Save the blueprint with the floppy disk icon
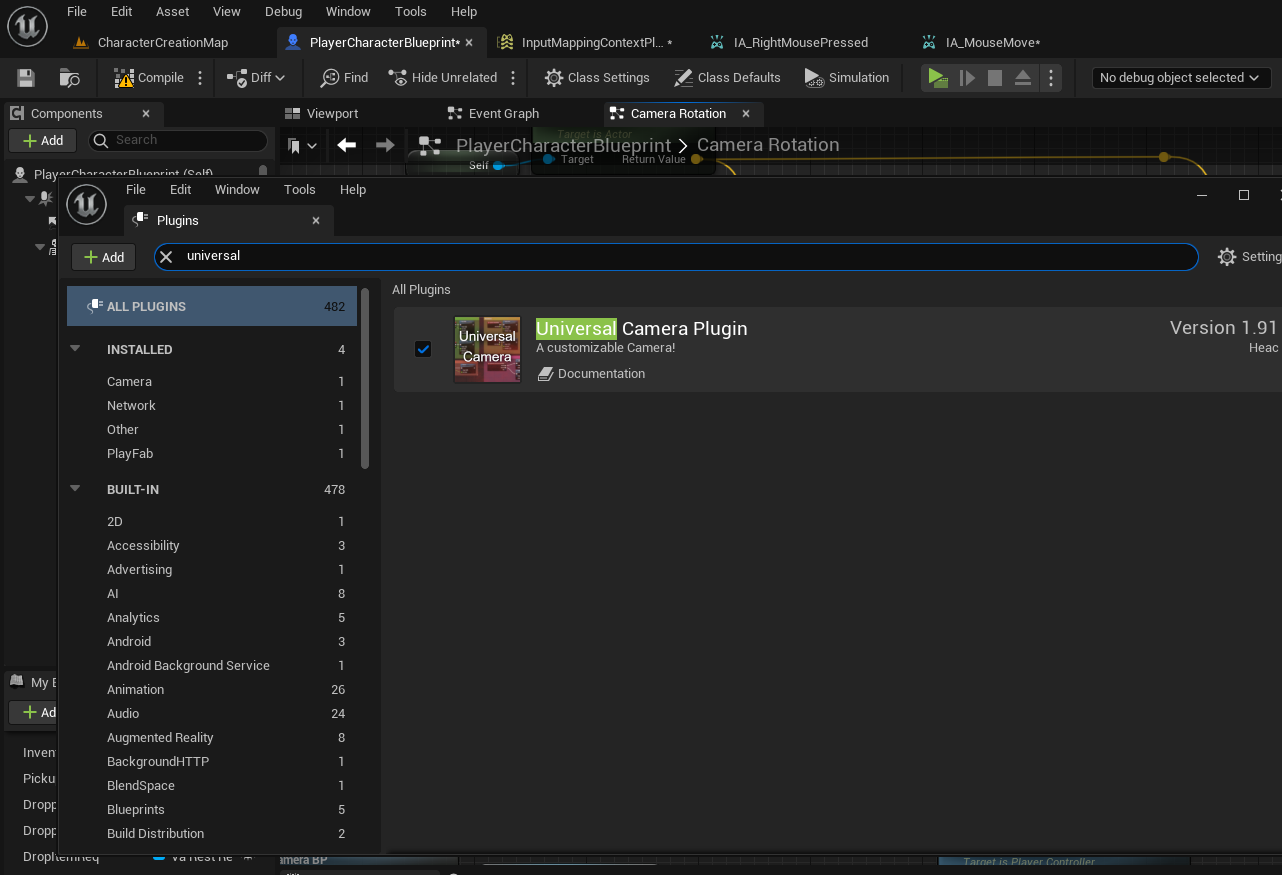Screen dimensions: 1282x875 pyautogui.click(x=26, y=77)
